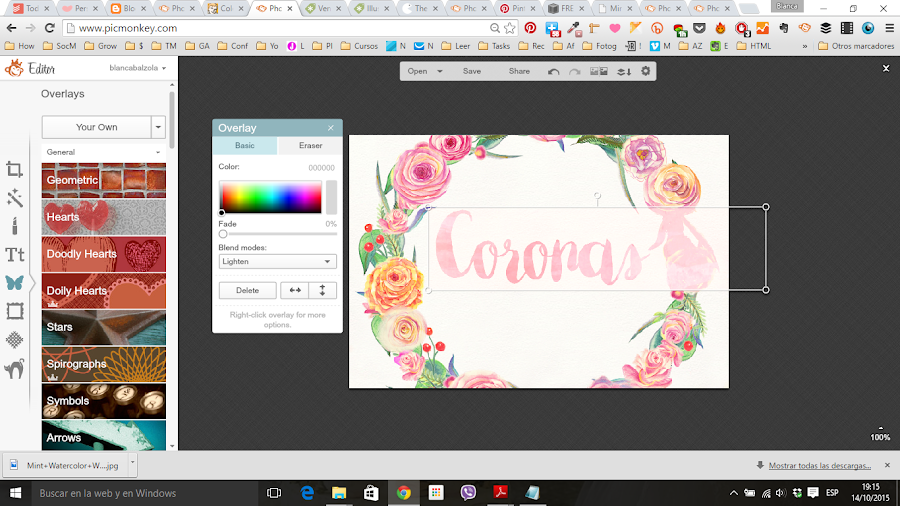
Task: Click the address bar URL
Action: coord(128,28)
